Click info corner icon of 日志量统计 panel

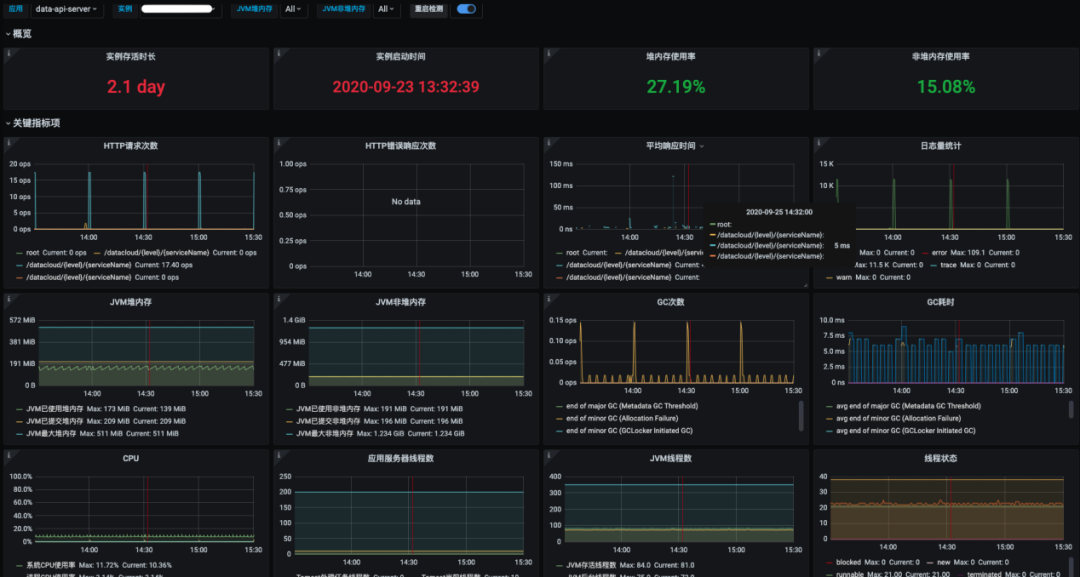(818, 143)
